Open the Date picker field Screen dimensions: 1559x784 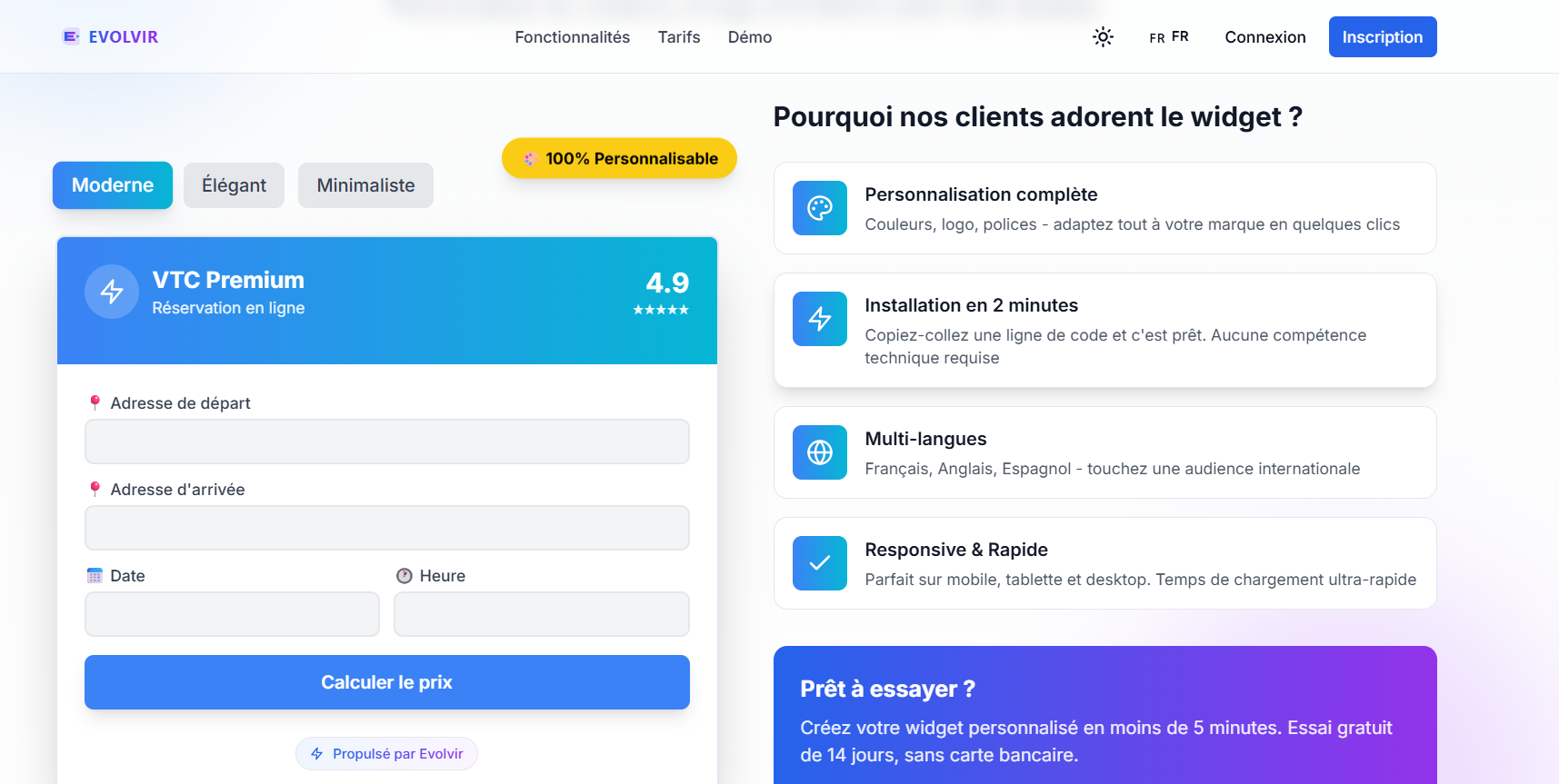[x=232, y=614]
